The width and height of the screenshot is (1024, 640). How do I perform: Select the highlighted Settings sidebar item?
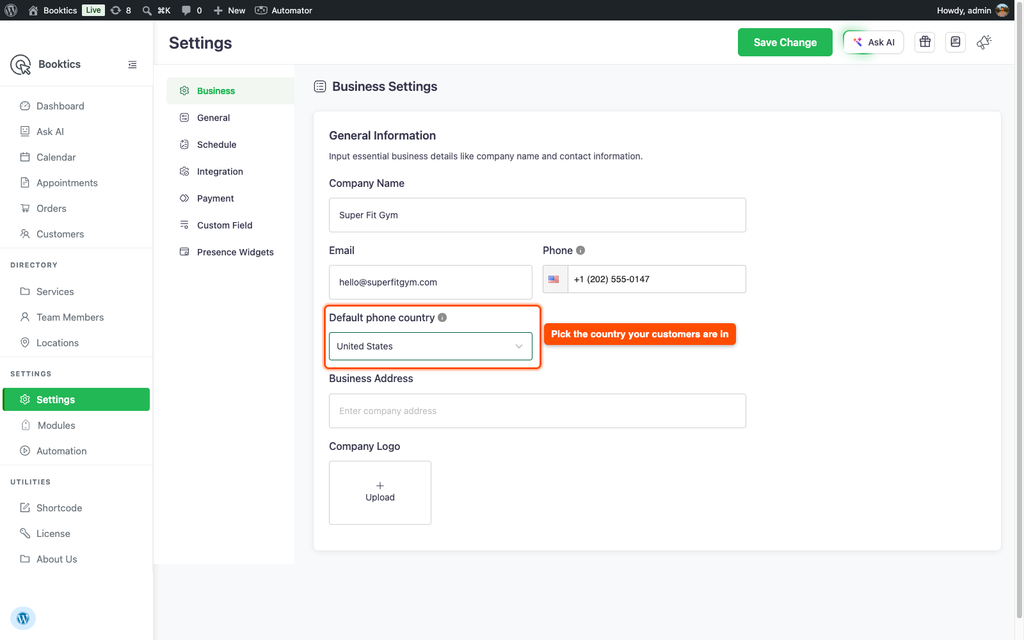pos(76,399)
